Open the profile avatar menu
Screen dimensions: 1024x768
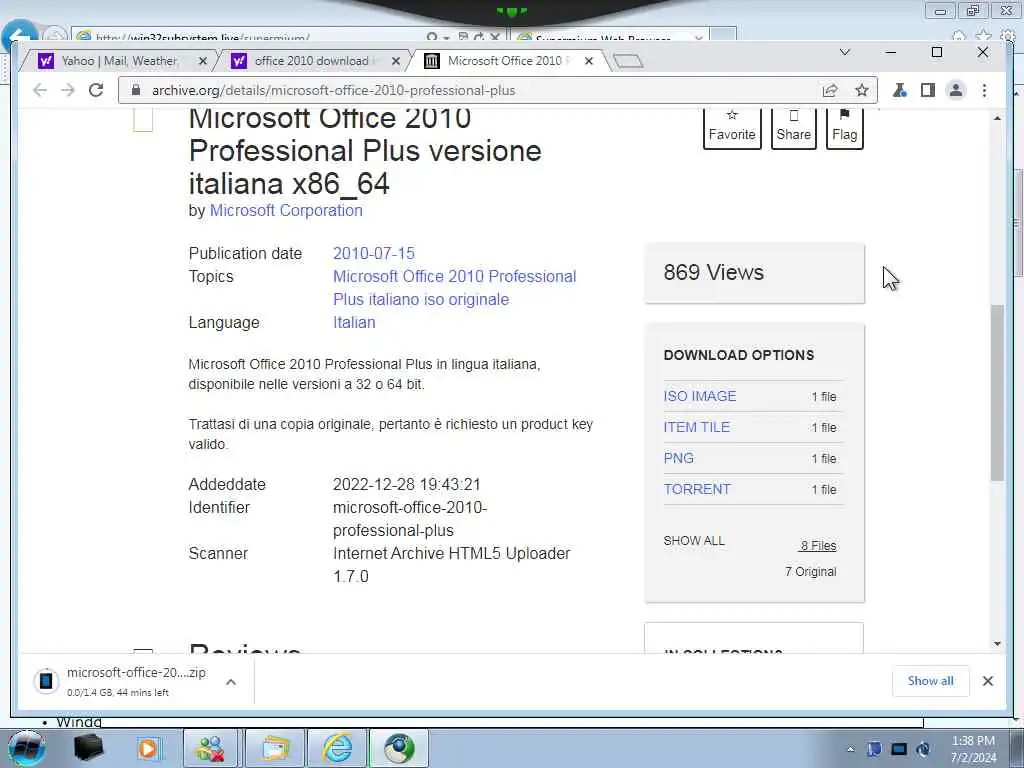pos(956,90)
